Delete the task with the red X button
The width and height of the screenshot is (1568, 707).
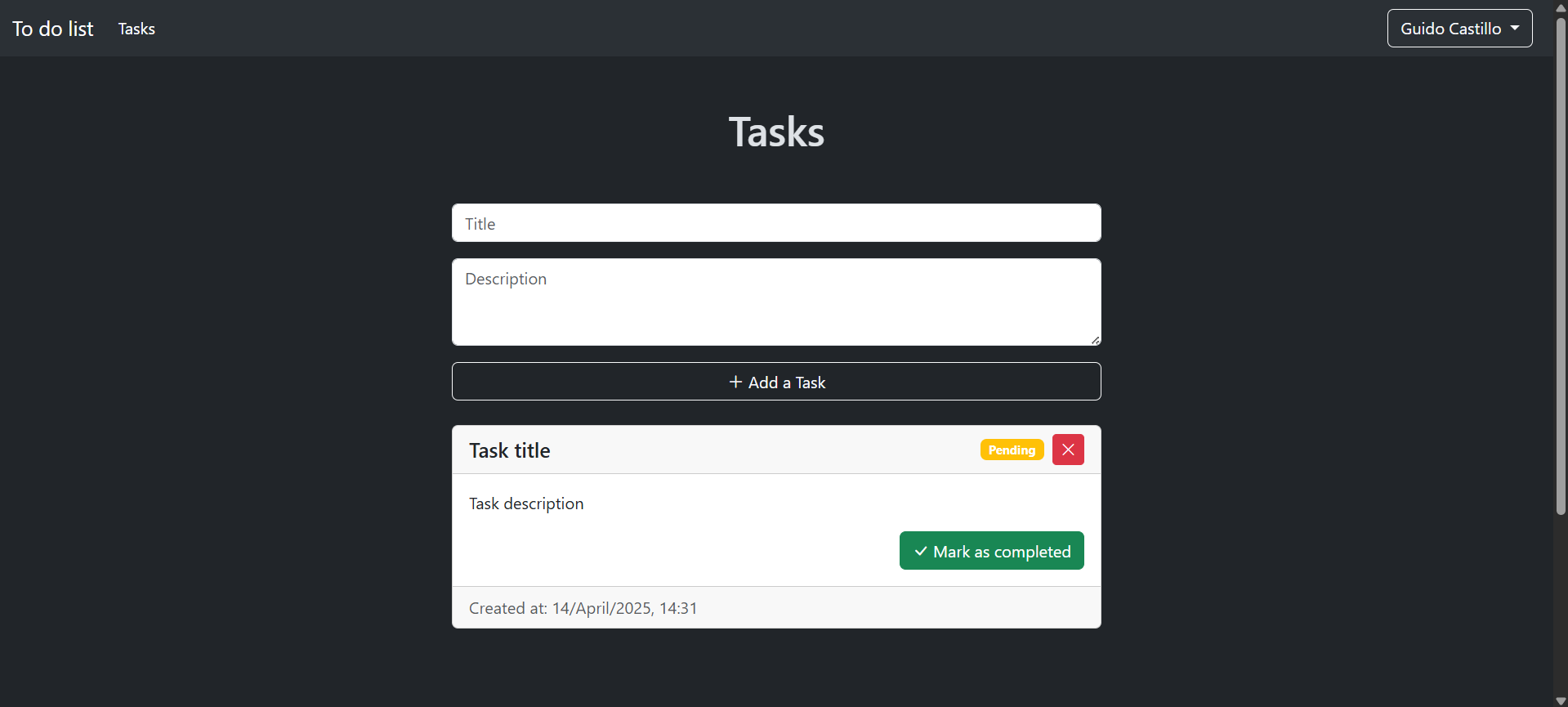(1067, 450)
